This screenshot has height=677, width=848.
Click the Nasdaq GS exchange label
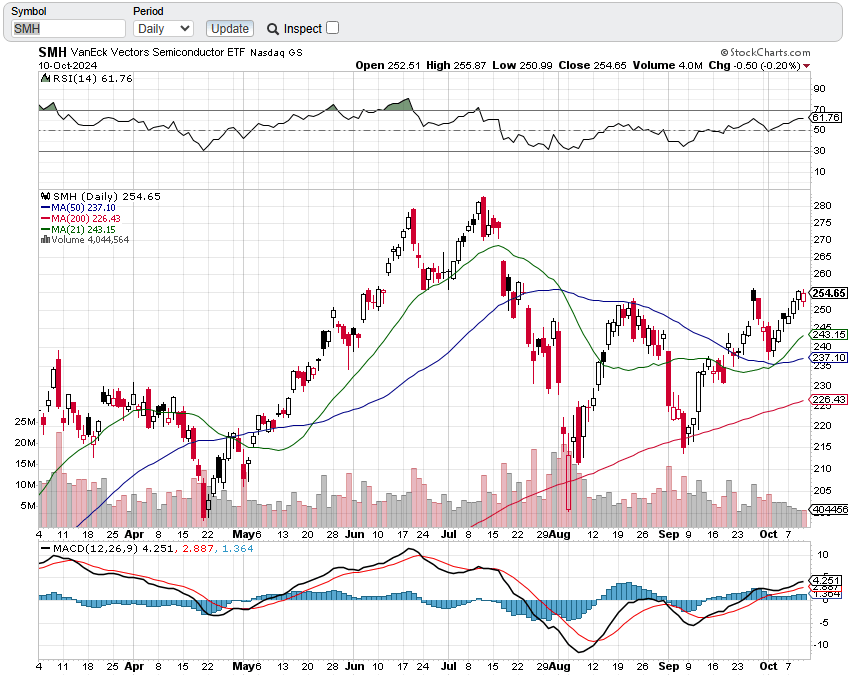[x=276, y=53]
